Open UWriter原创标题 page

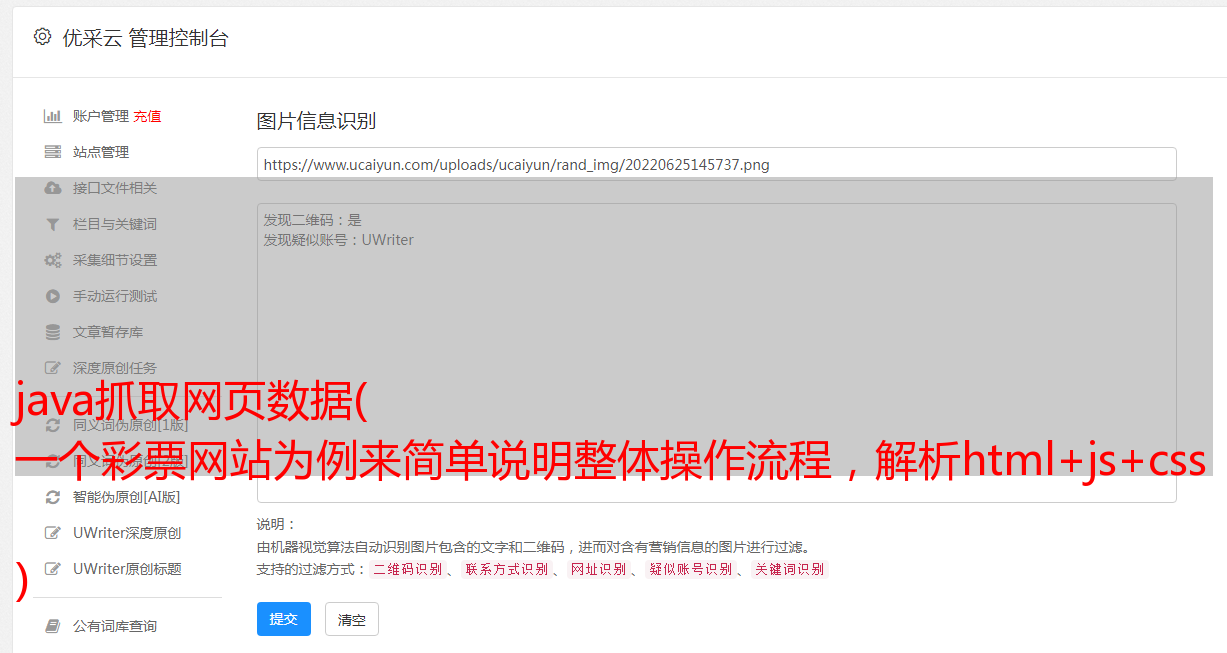(127, 569)
